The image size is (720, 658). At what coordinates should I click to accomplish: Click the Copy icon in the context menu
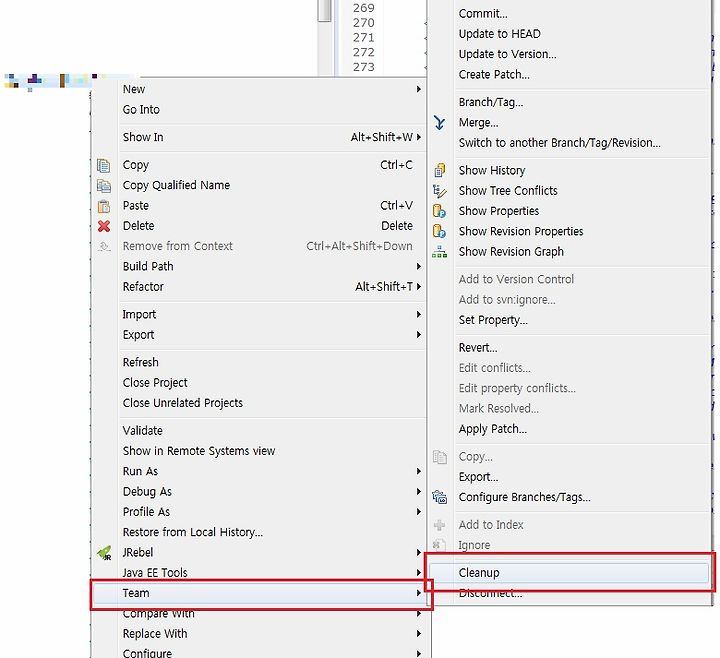point(103,165)
